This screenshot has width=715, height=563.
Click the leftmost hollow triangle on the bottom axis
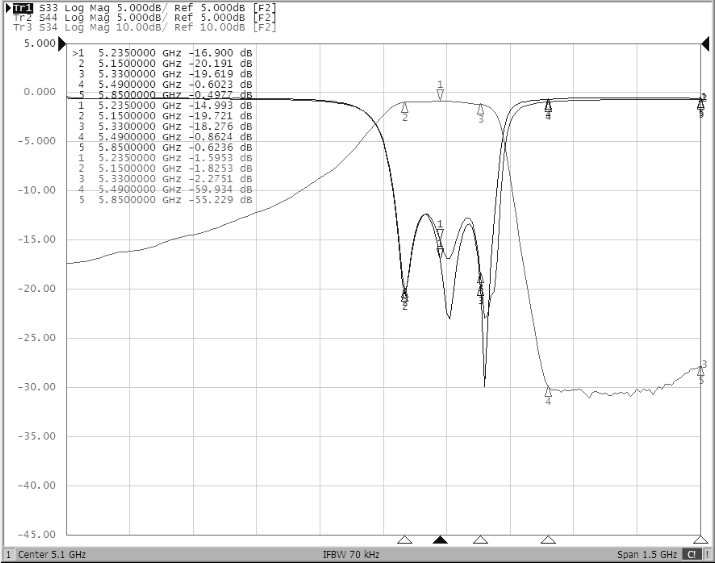pos(404,540)
